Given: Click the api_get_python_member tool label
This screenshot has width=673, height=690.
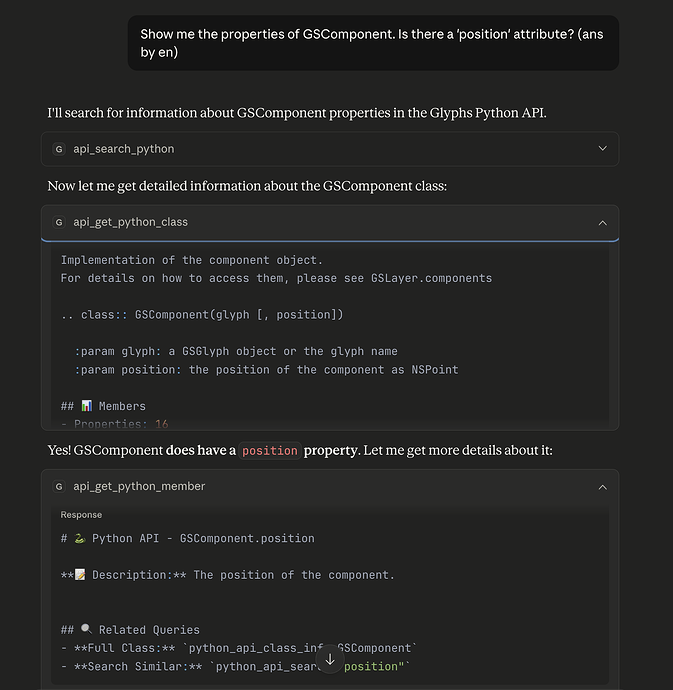Looking at the screenshot, I should point(139,486).
